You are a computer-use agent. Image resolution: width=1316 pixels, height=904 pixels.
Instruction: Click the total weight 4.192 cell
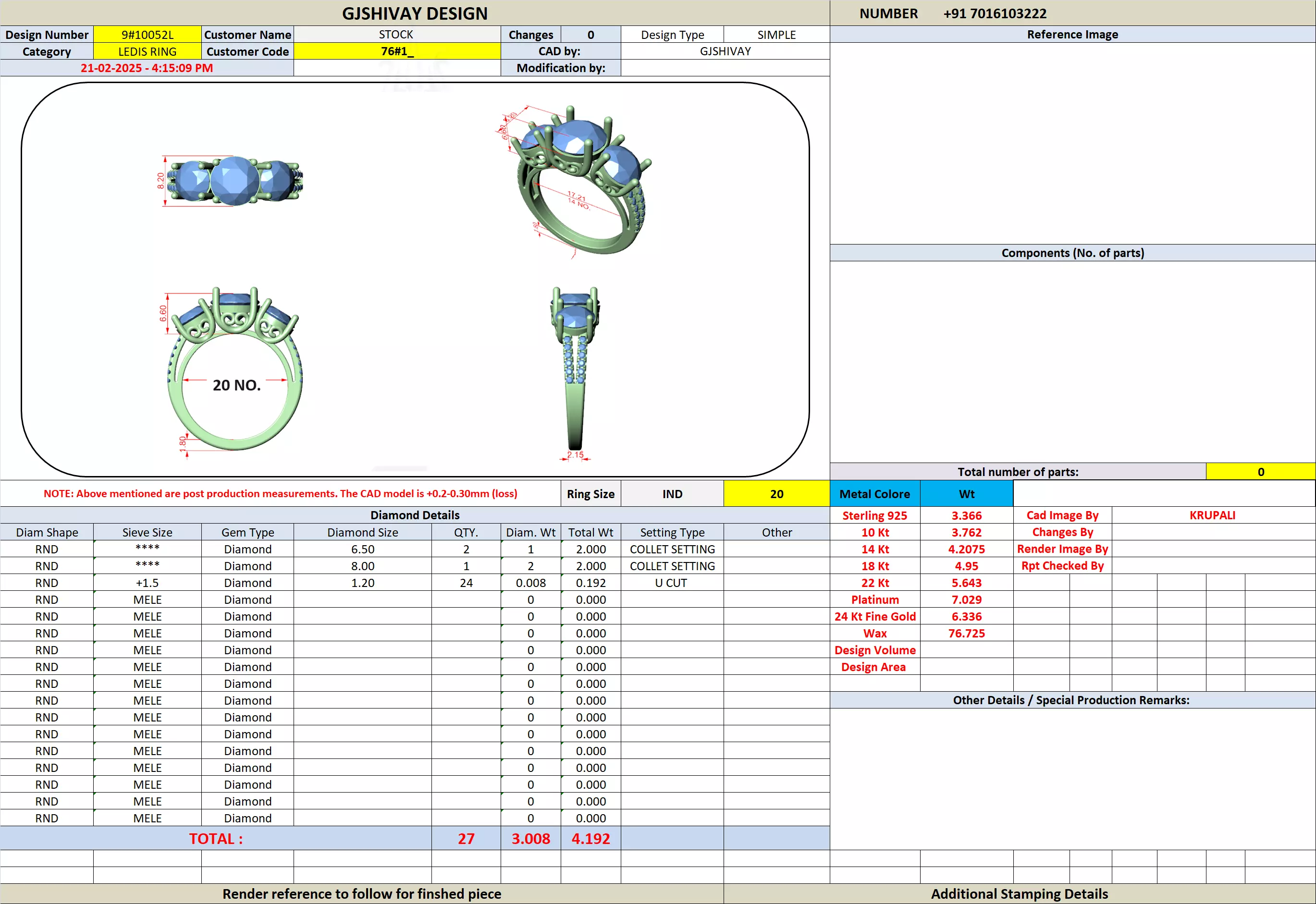590,838
